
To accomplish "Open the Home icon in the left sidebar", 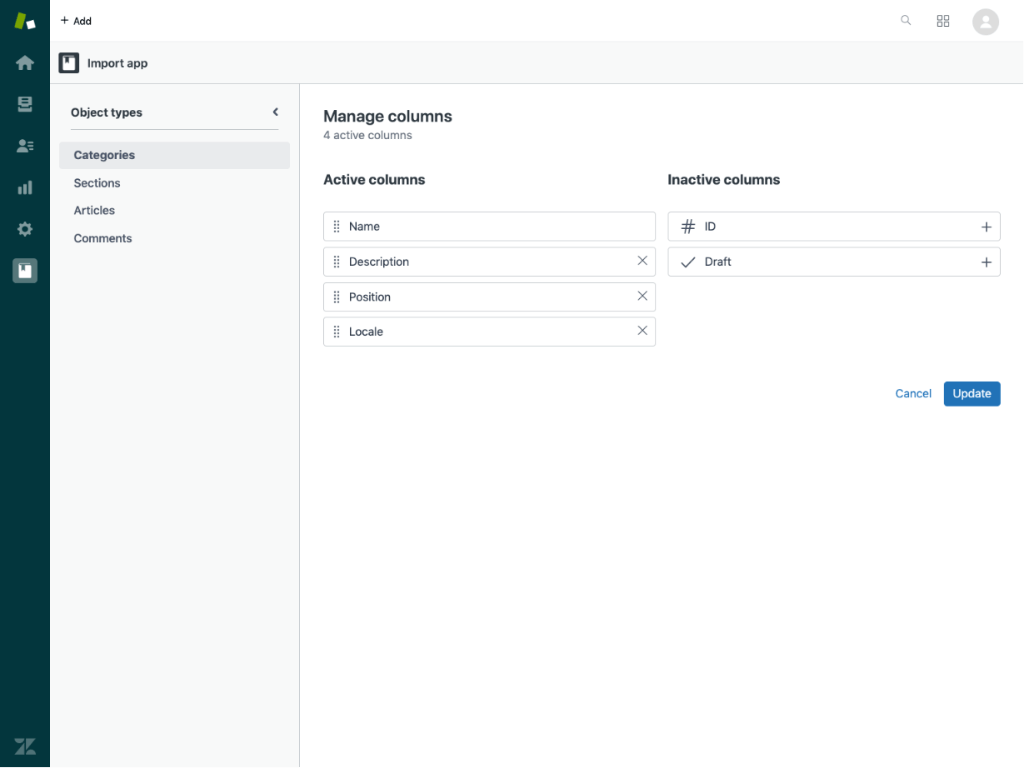I will 24,62.
